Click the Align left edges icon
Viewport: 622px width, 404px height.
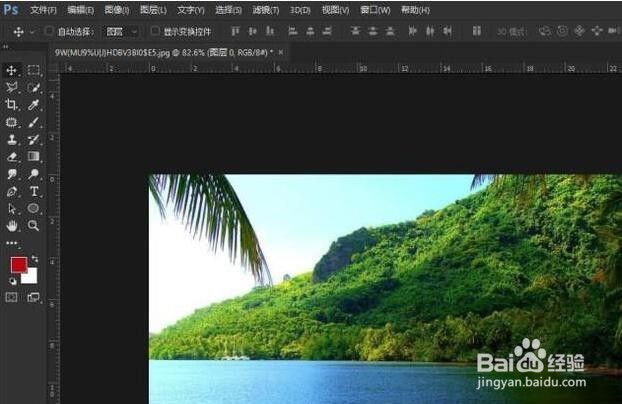(293, 31)
